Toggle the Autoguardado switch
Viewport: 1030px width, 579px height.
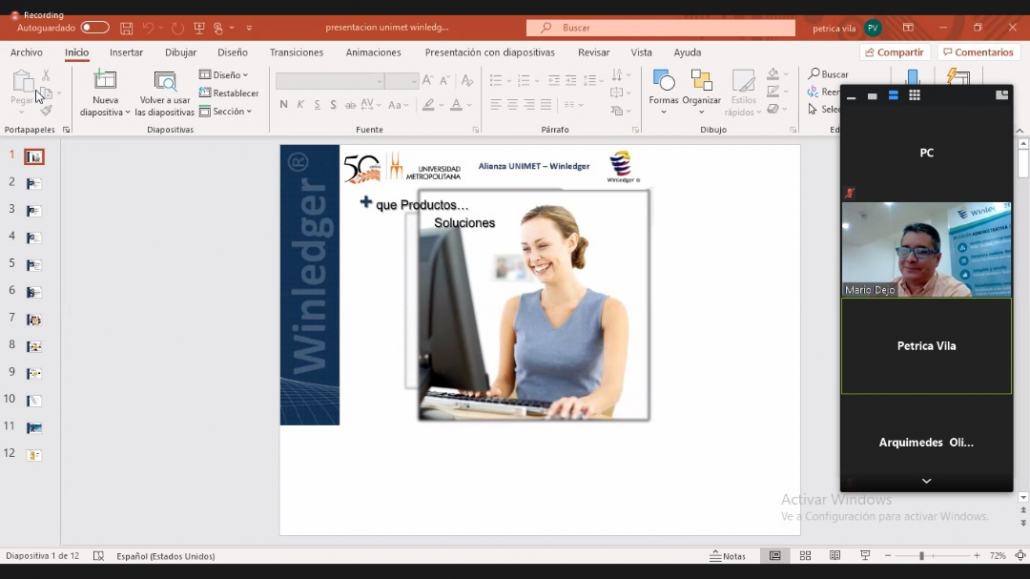pyautogui.click(x=95, y=28)
